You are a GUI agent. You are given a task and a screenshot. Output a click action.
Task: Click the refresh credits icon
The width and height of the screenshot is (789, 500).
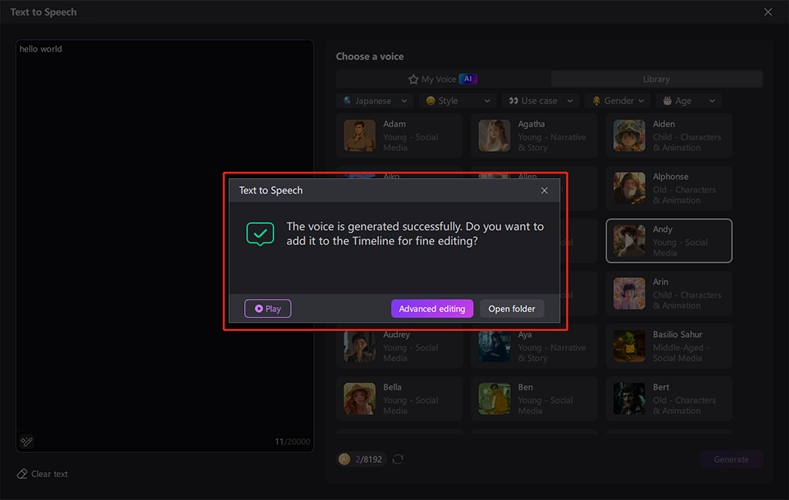tap(398, 459)
